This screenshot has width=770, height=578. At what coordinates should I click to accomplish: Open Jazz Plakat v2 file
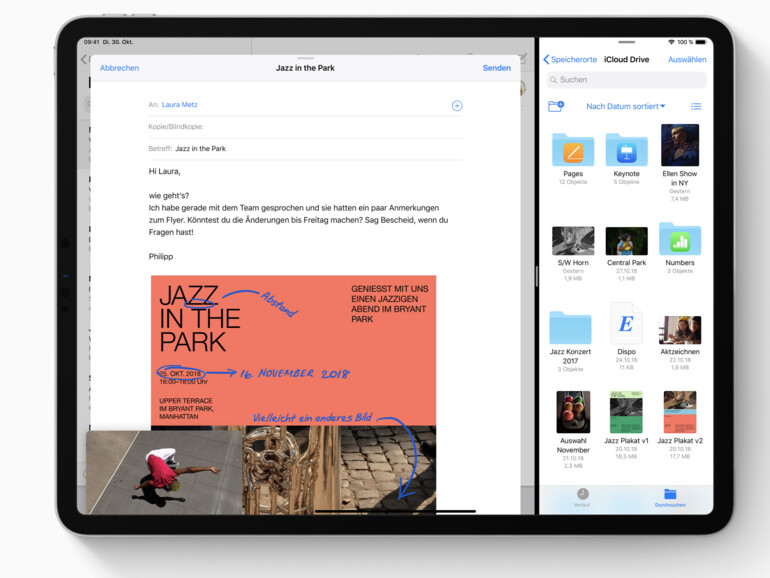[680, 412]
